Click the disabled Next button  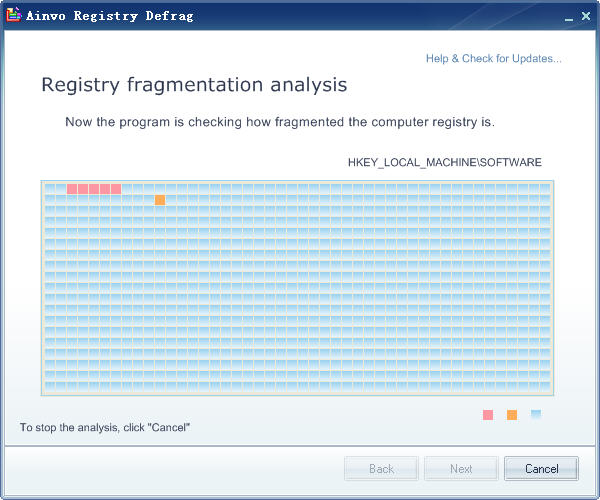point(461,469)
